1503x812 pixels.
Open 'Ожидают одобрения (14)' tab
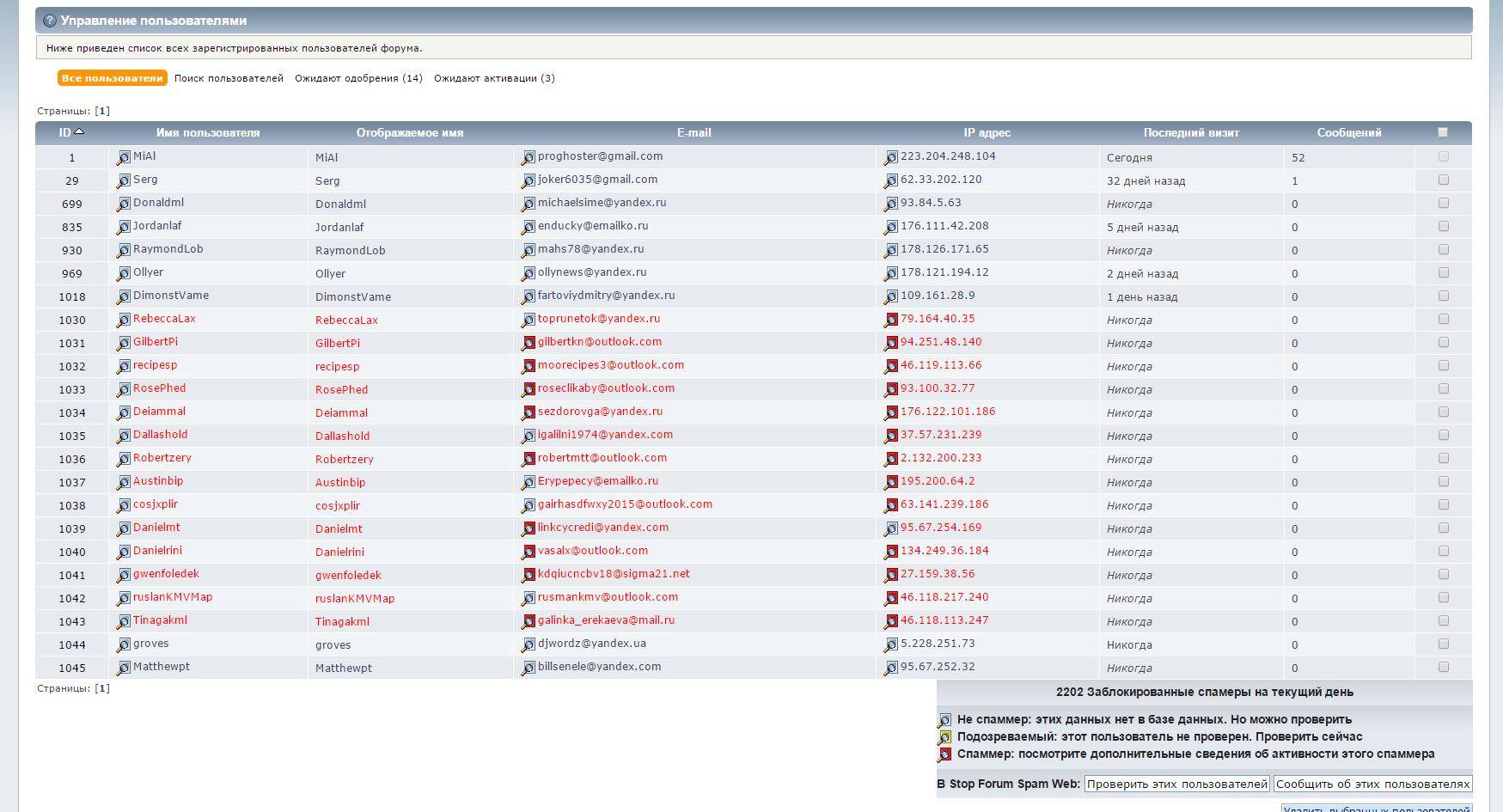[358, 78]
